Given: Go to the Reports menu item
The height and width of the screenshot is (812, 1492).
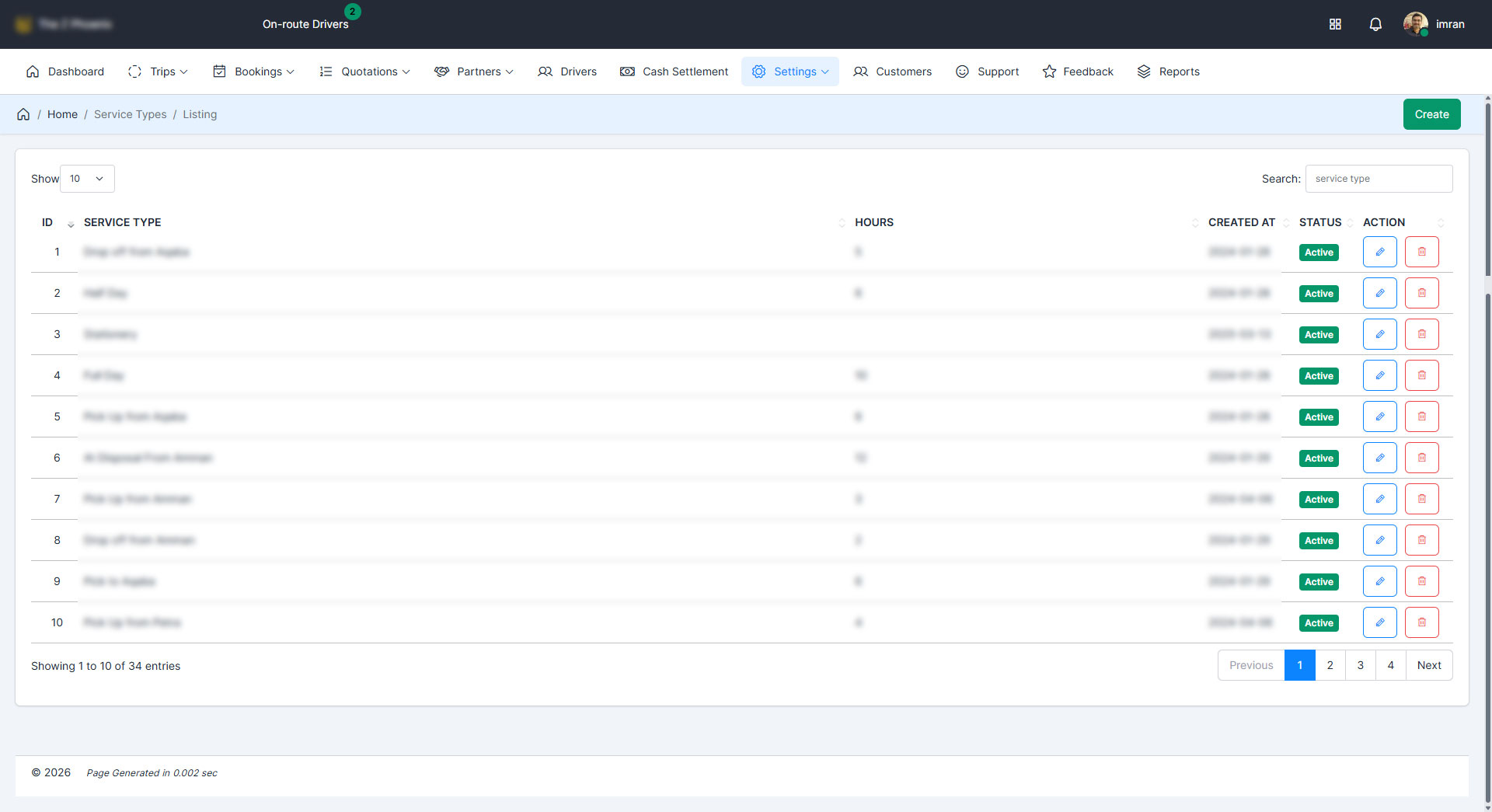Looking at the screenshot, I should (1168, 71).
